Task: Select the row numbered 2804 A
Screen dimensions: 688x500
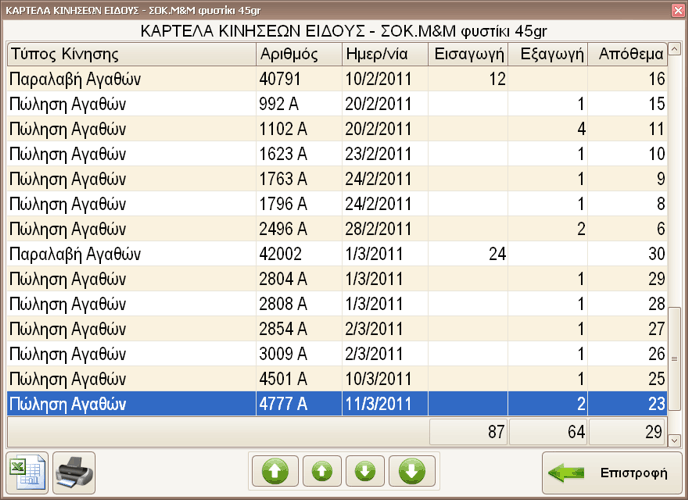Action: 337,279
